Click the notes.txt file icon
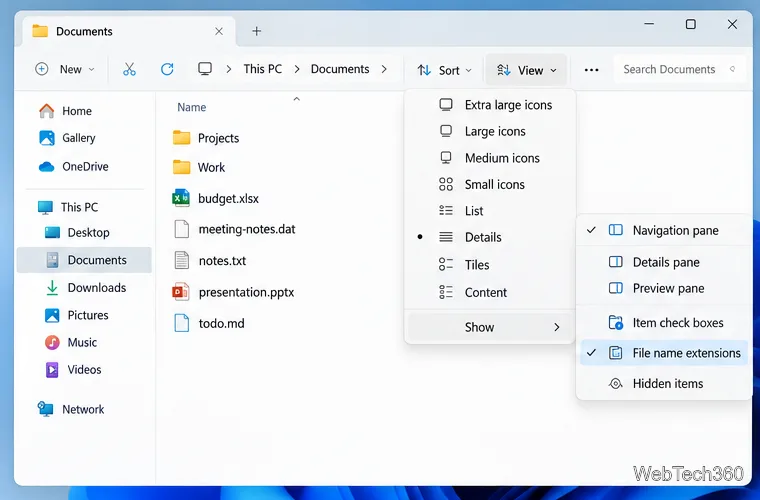The height and width of the screenshot is (500, 760). pyautogui.click(x=182, y=260)
